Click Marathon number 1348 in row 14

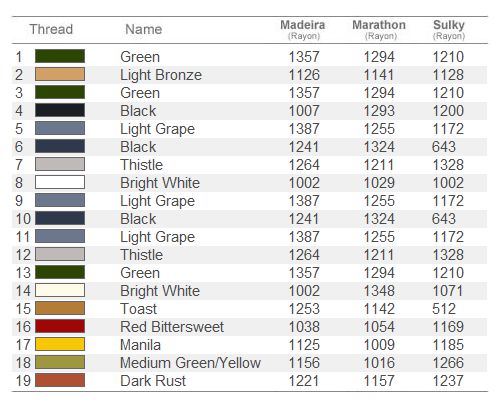pyautogui.click(x=379, y=291)
